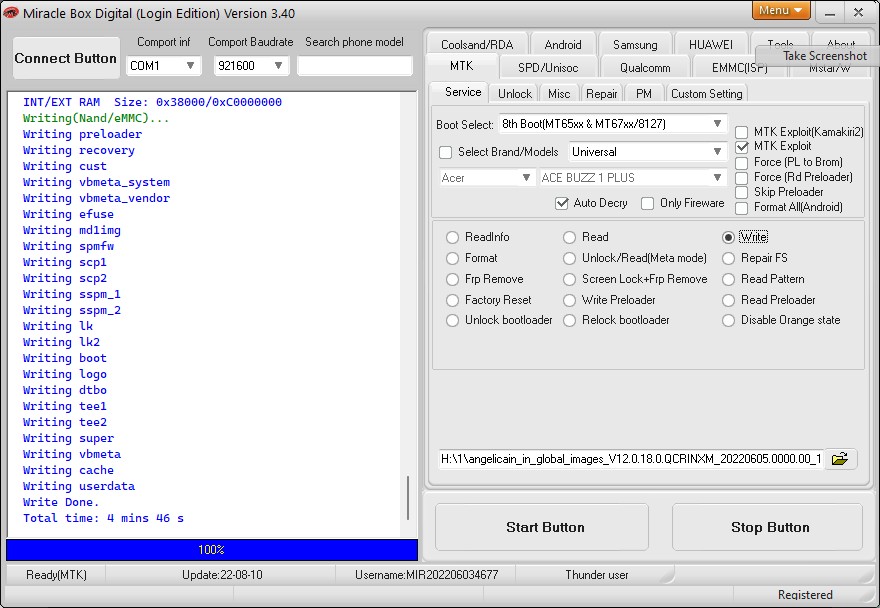Choose the Unlock bootloader radio option
880x608 pixels.
click(452, 321)
